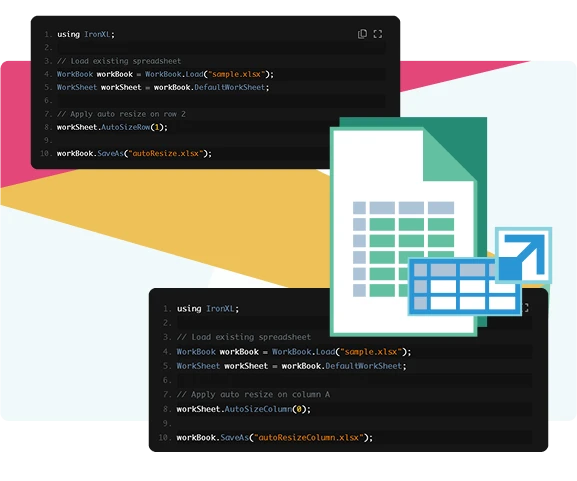The image size is (577, 481).
Task: Click the folded corner of spreadsheet page
Action: 450,156
